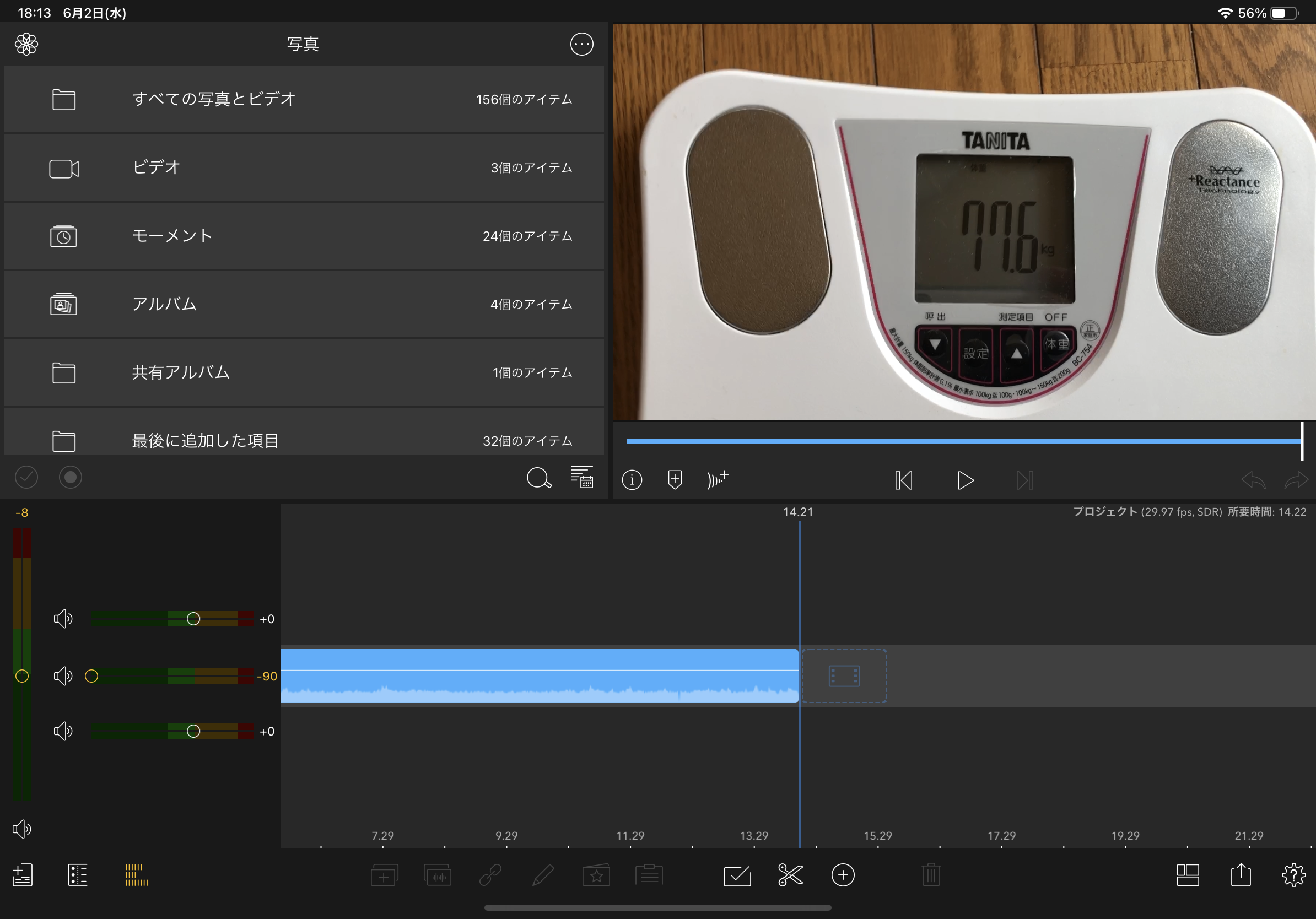This screenshot has width=1316, height=919.
Task: Click the playhead time 14.21
Action: point(798,512)
